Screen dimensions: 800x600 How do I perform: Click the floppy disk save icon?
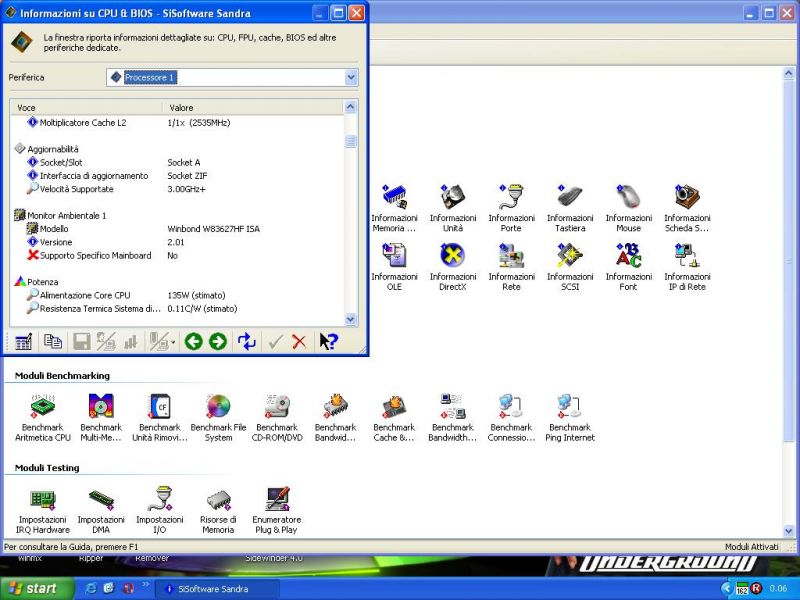(82, 341)
